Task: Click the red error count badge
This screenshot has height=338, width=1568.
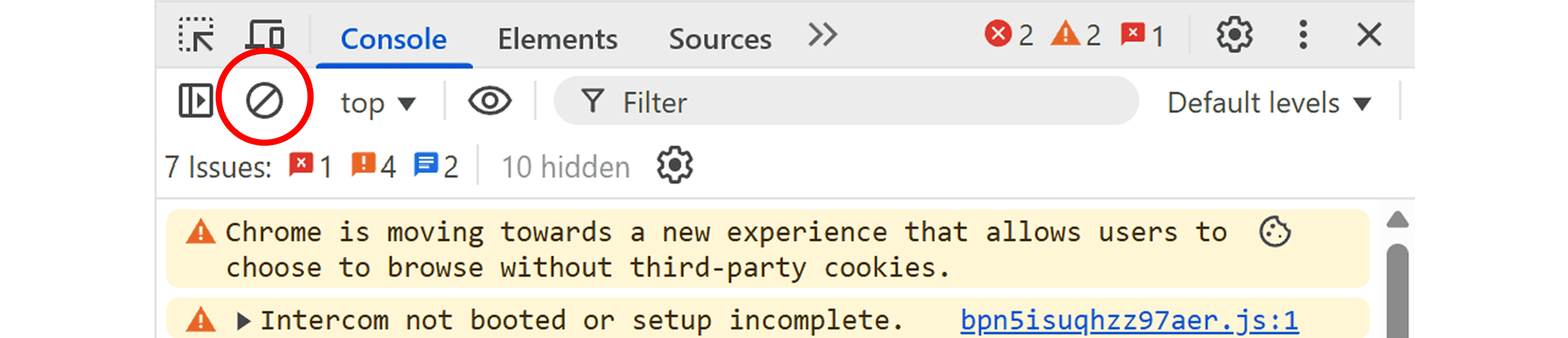Action: [1009, 35]
